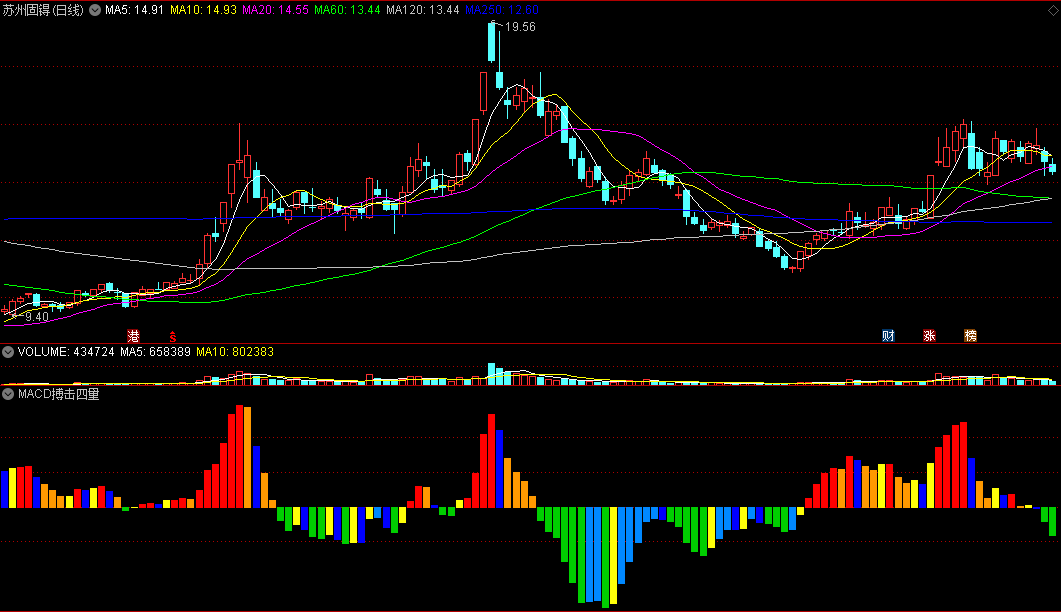Click the 19.56 high price label
Screen dimensions: 1061x612
[x=520, y=27]
